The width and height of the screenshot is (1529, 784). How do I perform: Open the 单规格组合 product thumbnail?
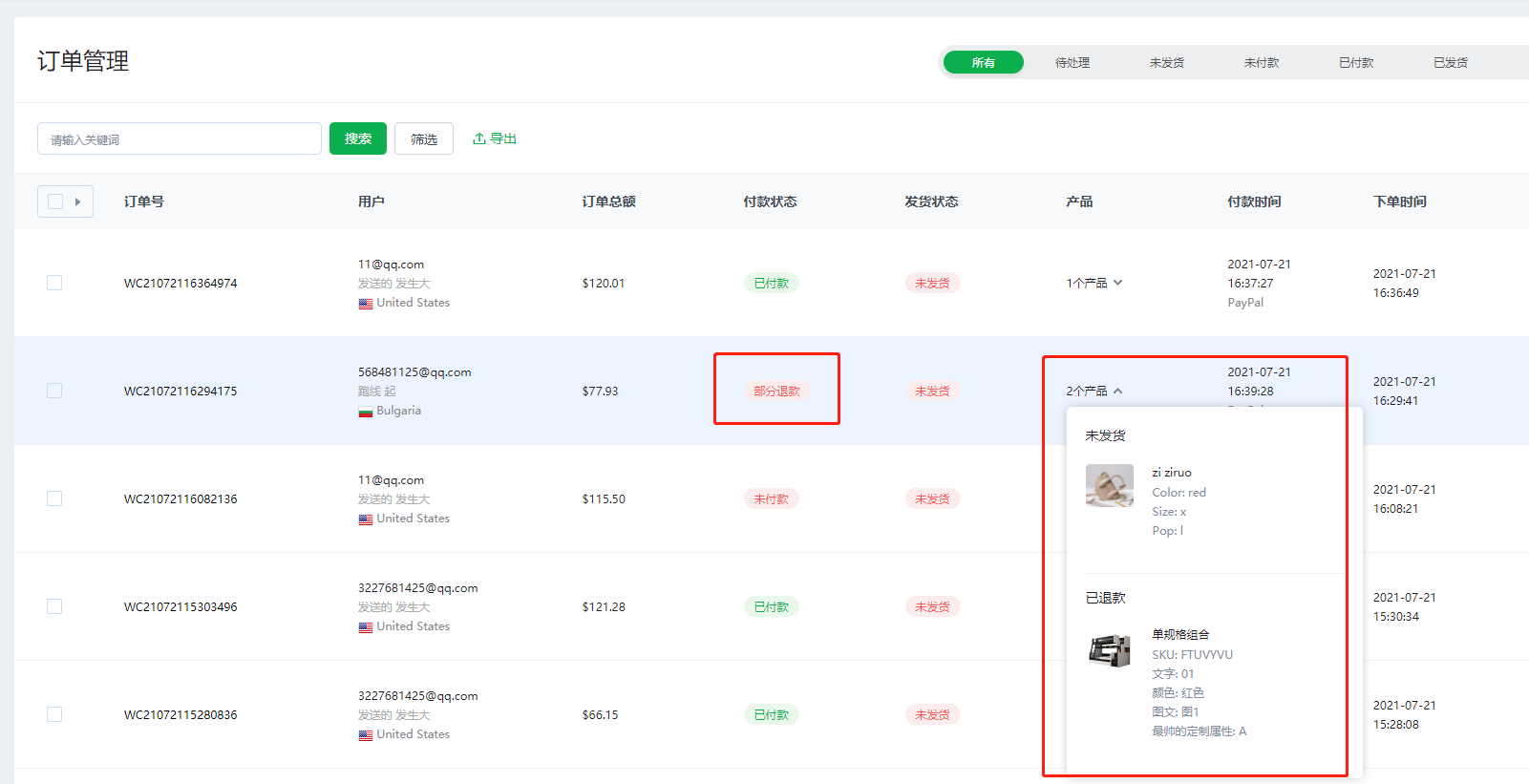pyautogui.click(x=1109, y=650)
